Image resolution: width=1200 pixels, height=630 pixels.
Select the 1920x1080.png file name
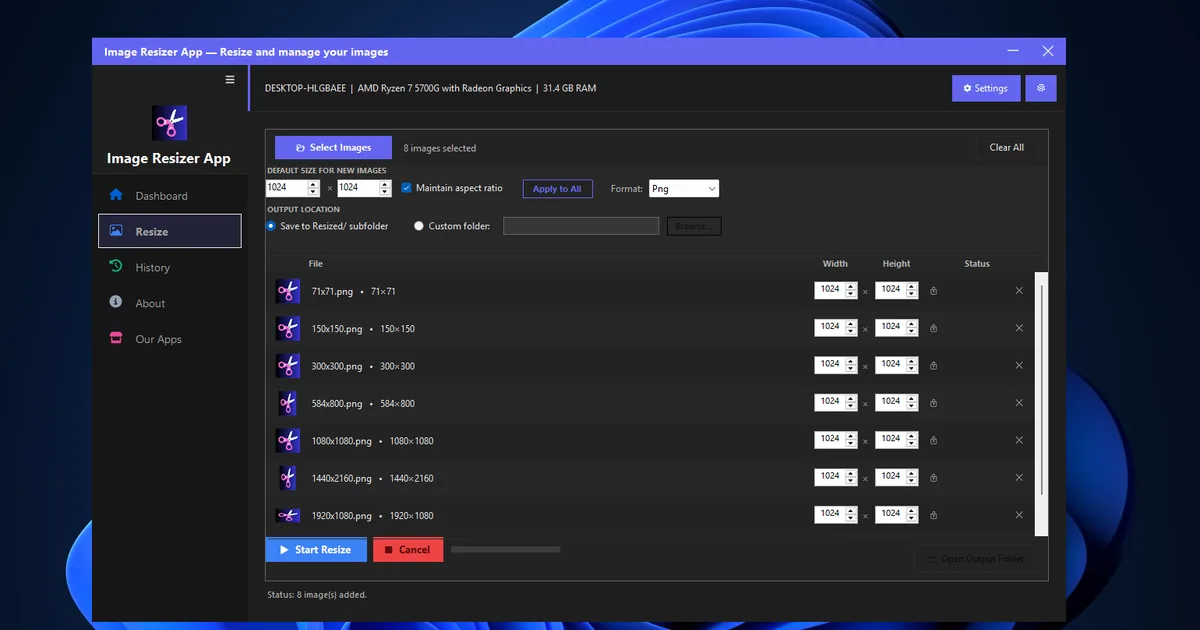pyautogui.click(x=341, y=516)
